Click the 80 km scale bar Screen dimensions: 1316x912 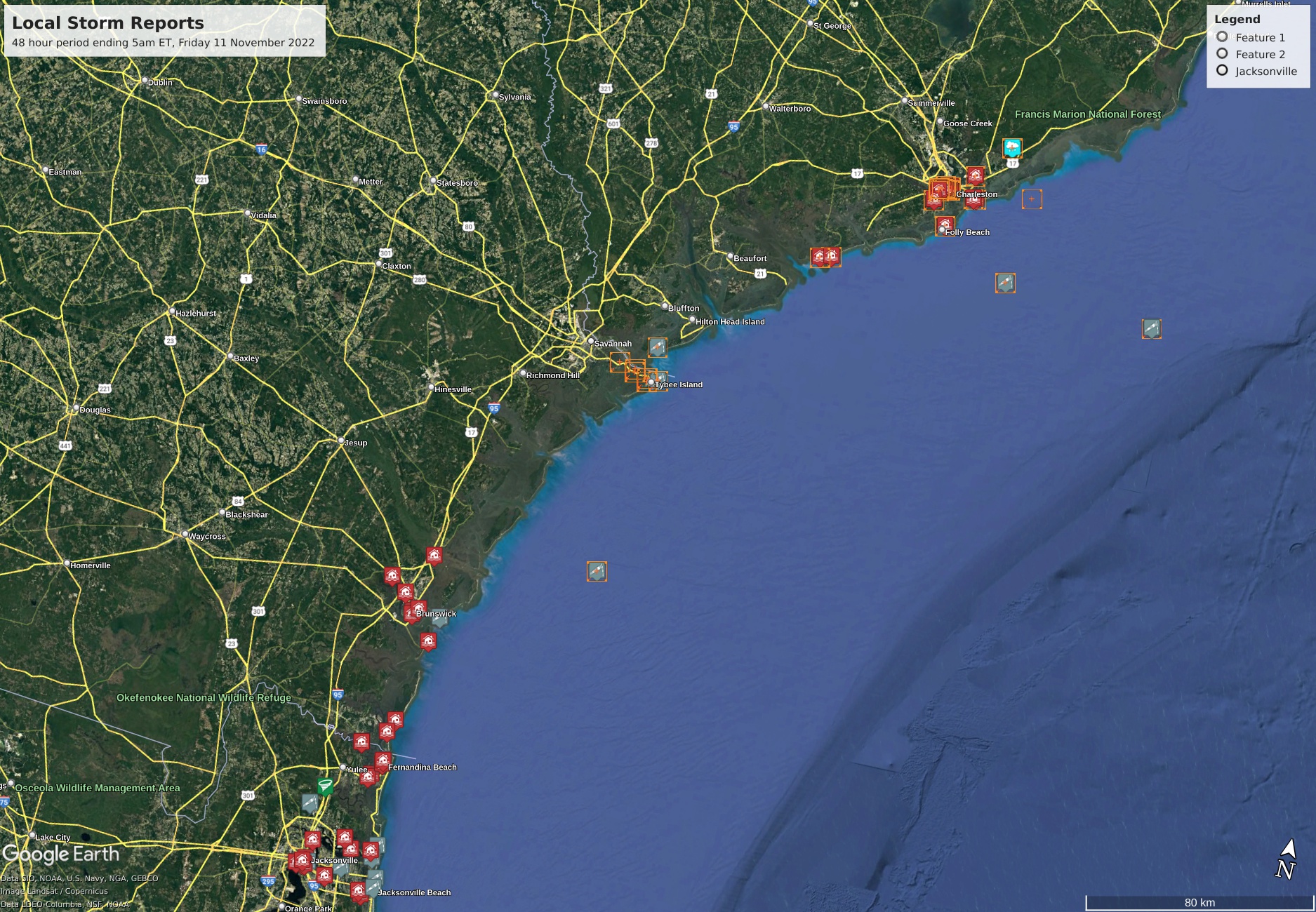(x=1199, y=902)
